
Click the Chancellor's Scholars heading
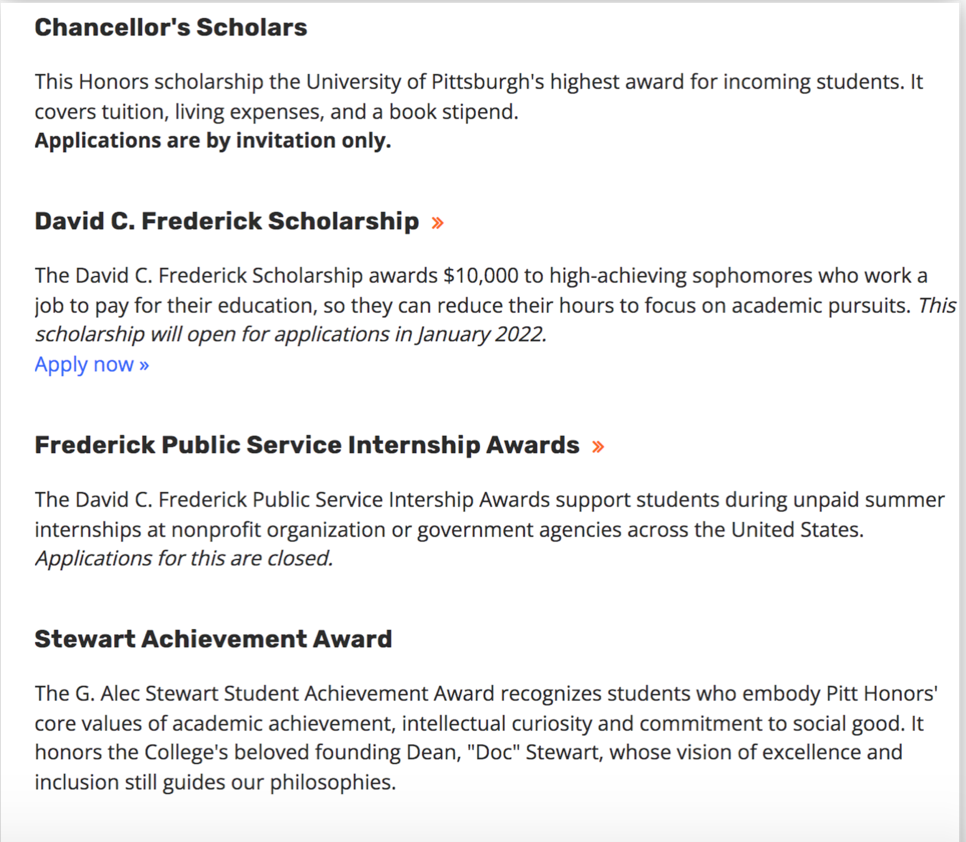[170, 27]
